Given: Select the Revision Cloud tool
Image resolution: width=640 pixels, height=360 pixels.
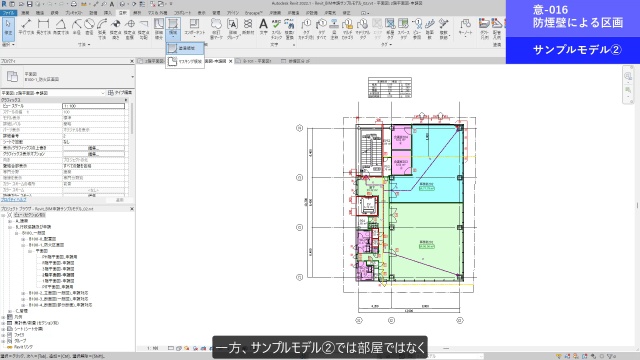Looking at the screenshot, I should tap(216, 29).
